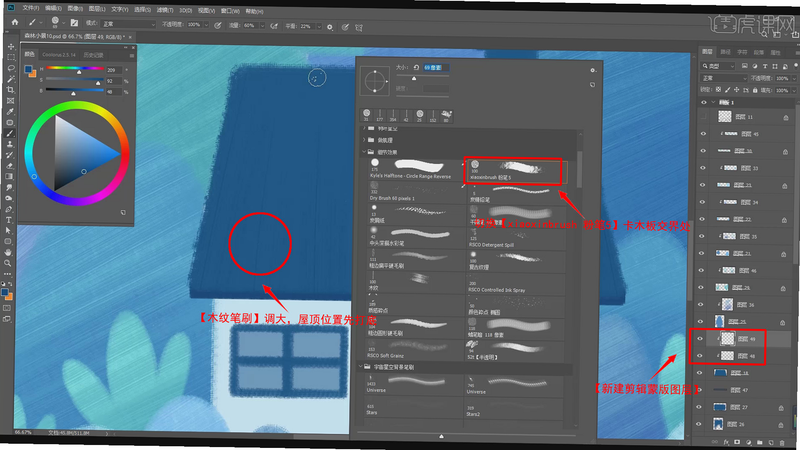Go to the Photoshop home screen icon
800x450 pixels.
click(15, 22)
